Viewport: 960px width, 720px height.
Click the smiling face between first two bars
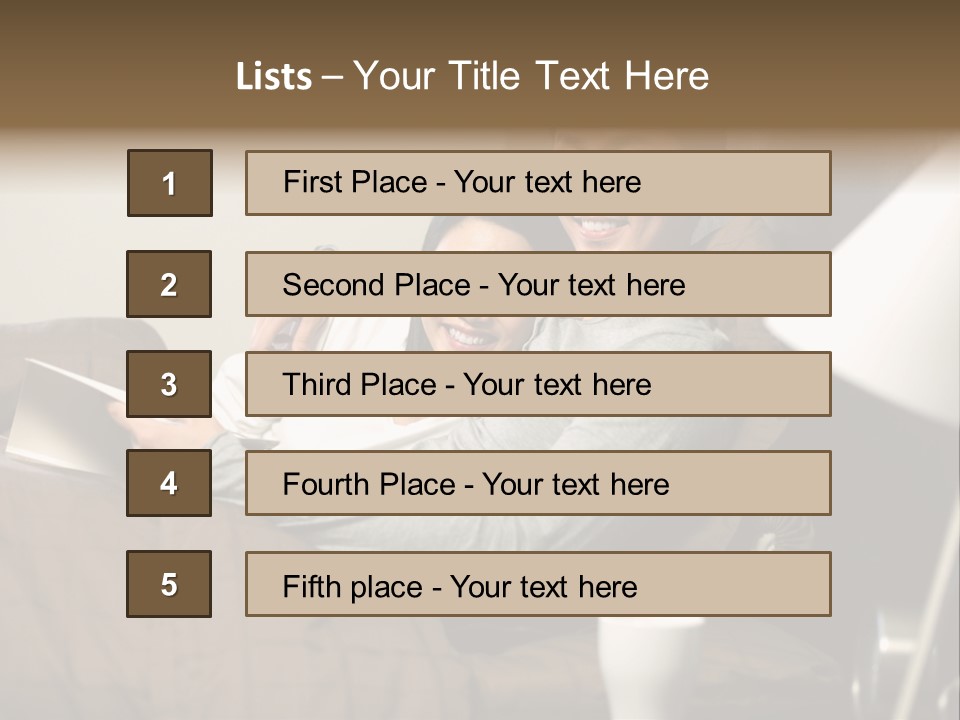pyautogui.click(x=598, y=230)
